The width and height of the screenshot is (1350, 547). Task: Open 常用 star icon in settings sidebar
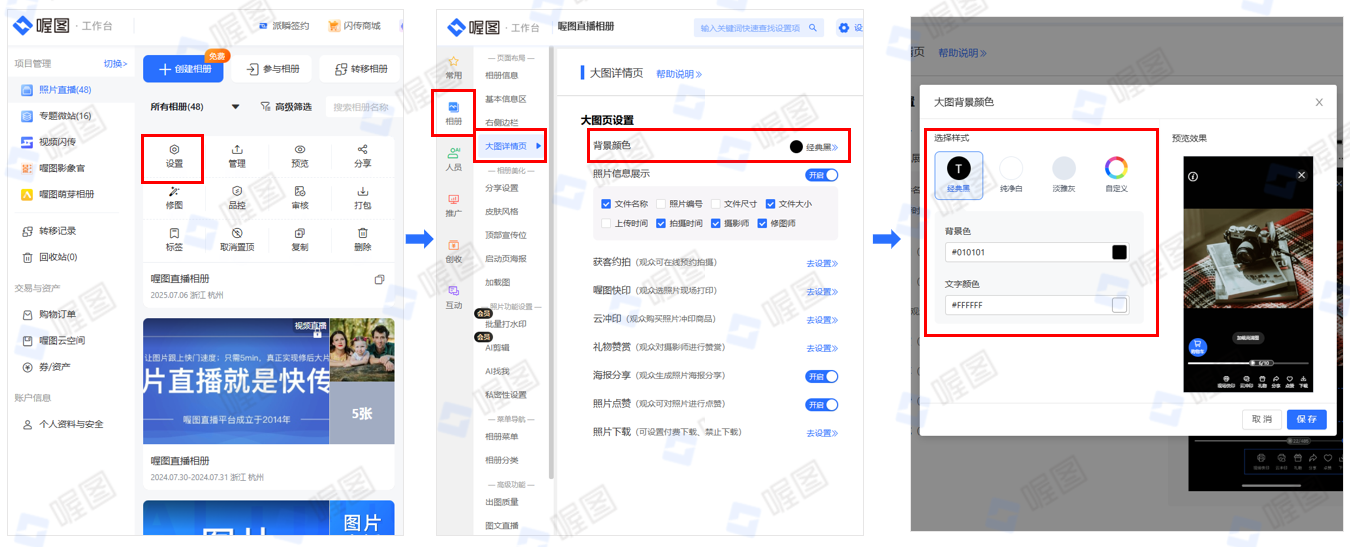[454, 61]
